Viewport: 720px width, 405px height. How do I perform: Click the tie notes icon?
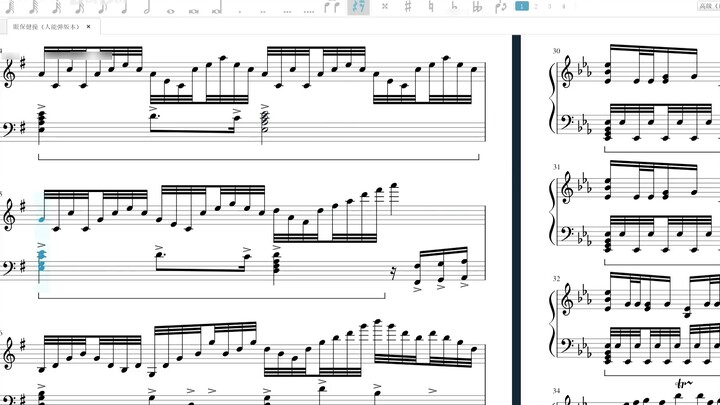332,6
